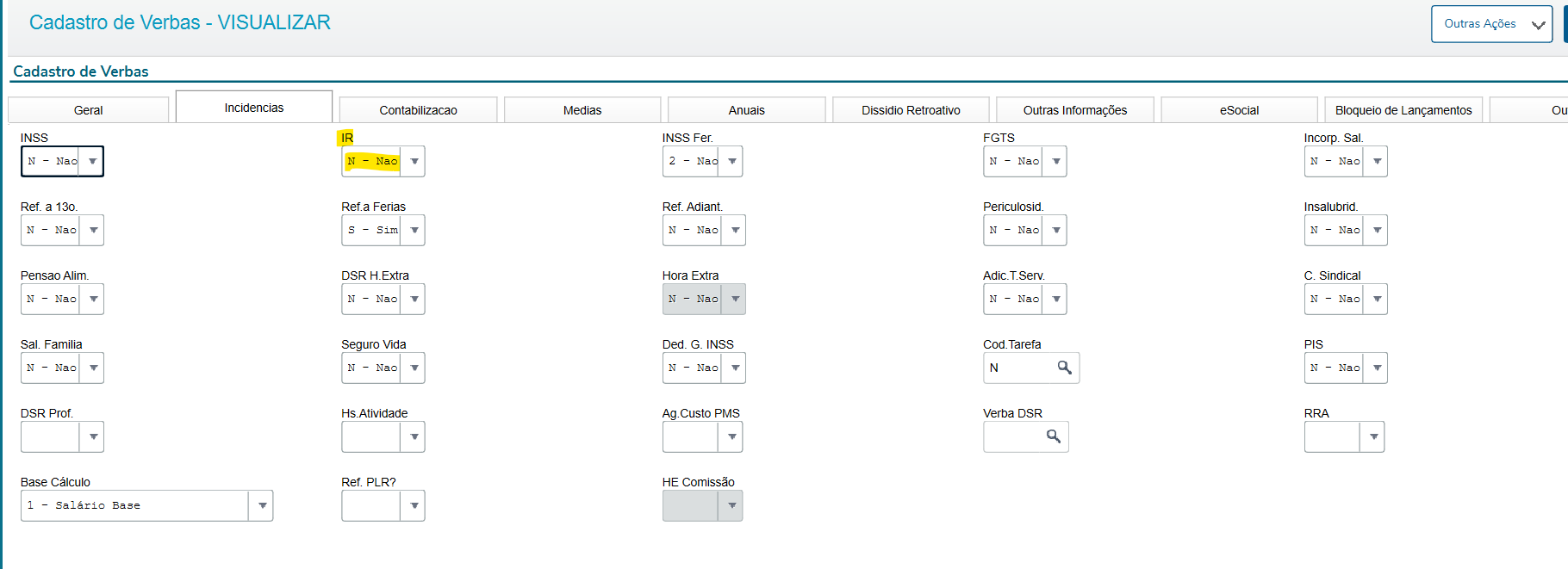Expand the RRA dropdown
1568x569 pixels.
[1373, 436]
